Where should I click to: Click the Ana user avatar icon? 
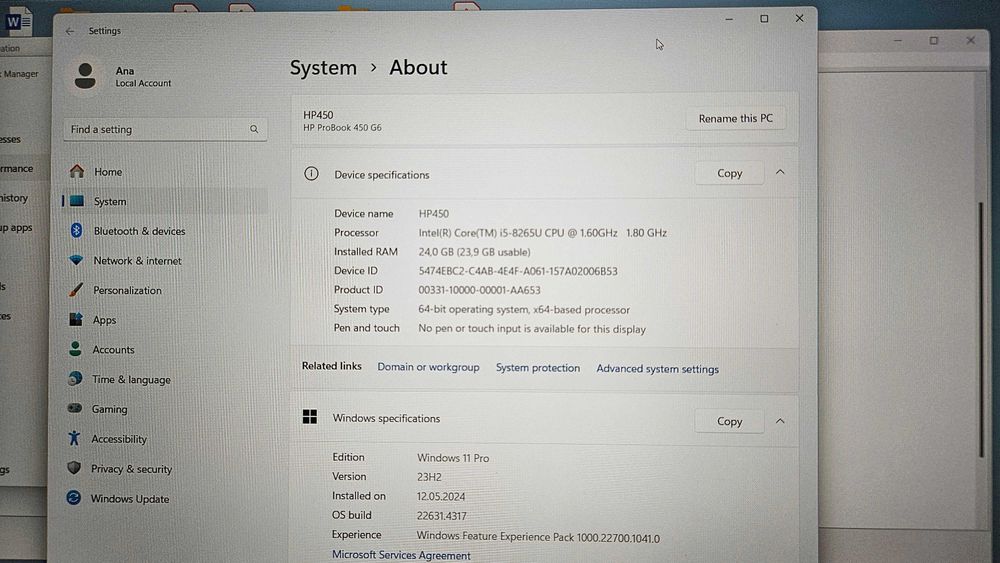(x=85, y=76)
